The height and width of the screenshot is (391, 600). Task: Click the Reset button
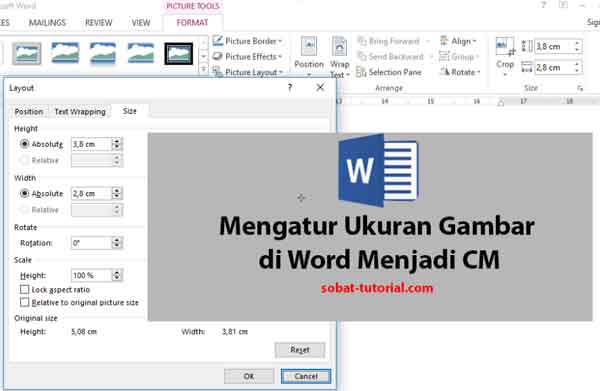300,350
